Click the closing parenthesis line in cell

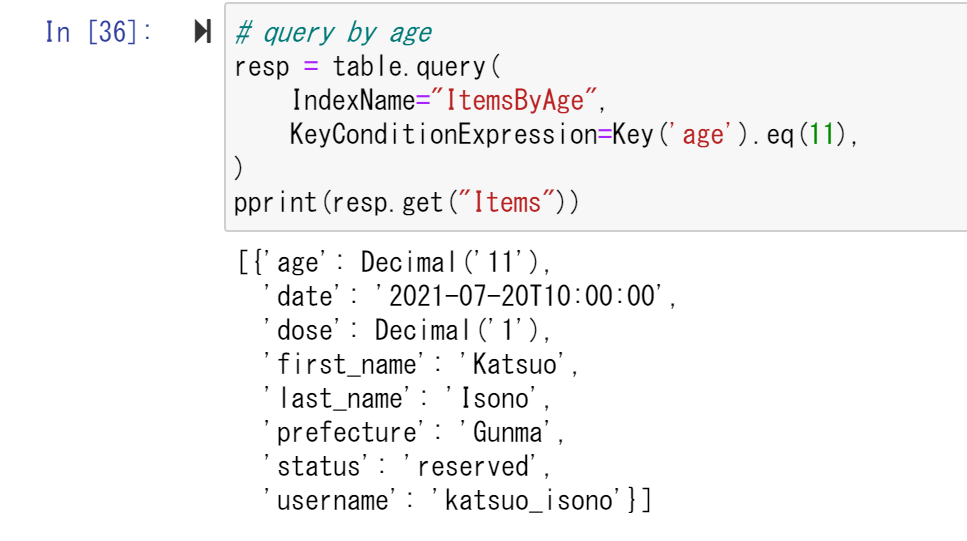(x=239, y=168)
